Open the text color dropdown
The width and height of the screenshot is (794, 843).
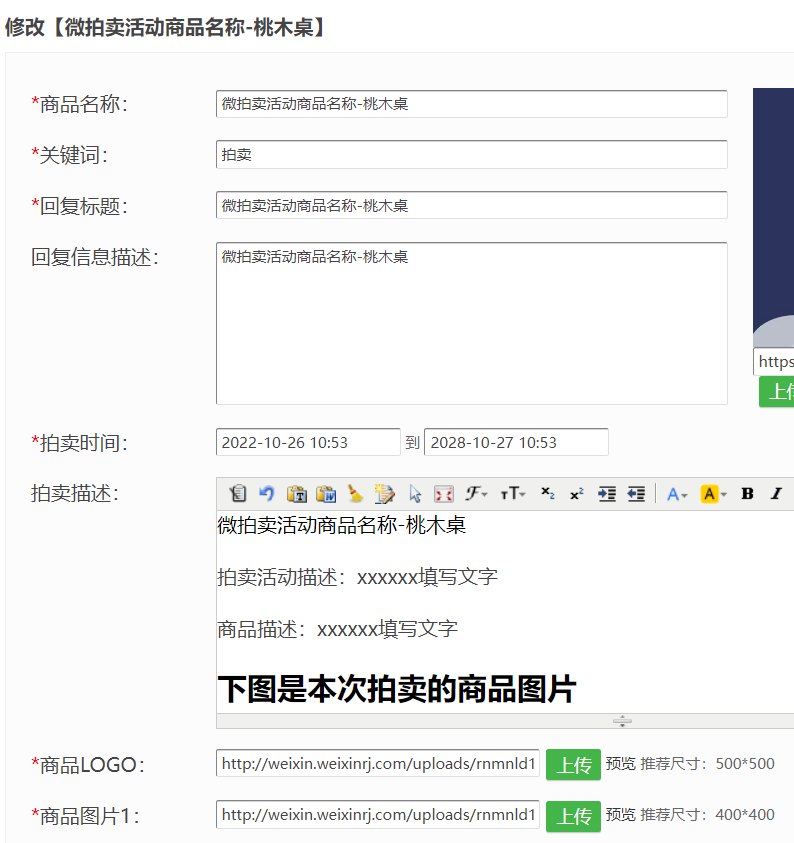677,494
